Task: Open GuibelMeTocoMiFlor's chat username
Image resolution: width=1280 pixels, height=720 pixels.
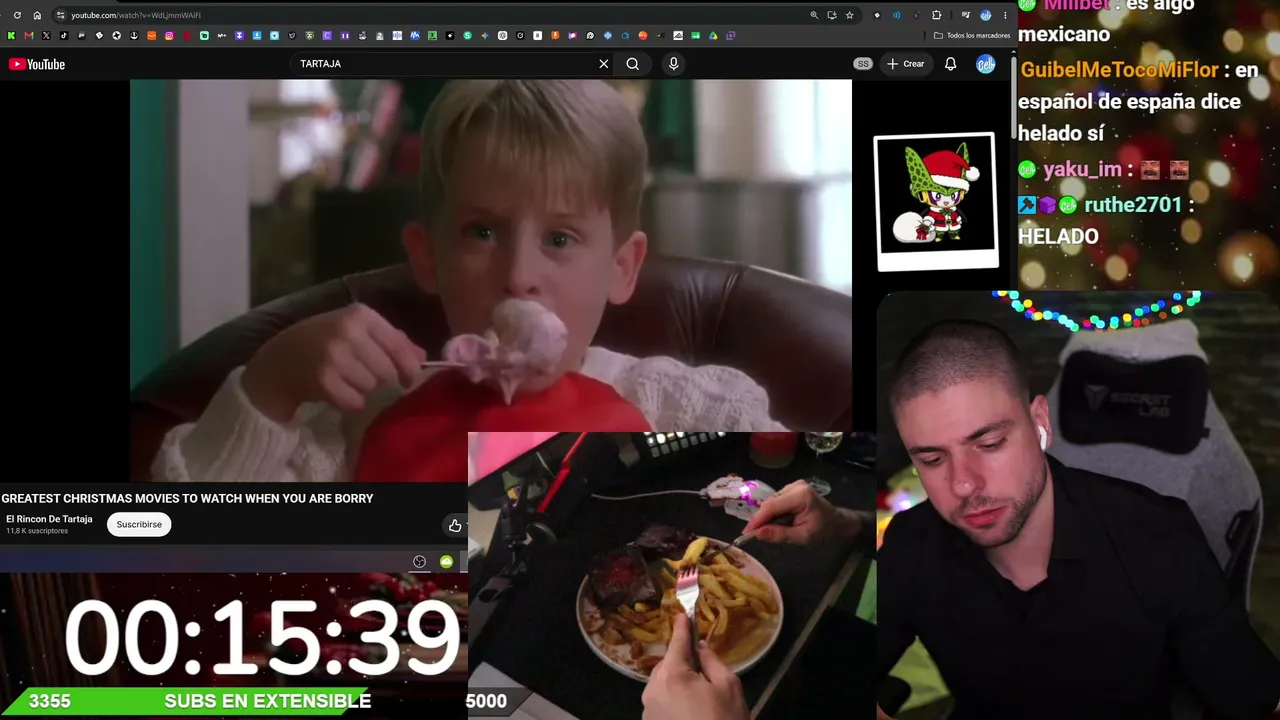Action: [x=1118, y=70]
